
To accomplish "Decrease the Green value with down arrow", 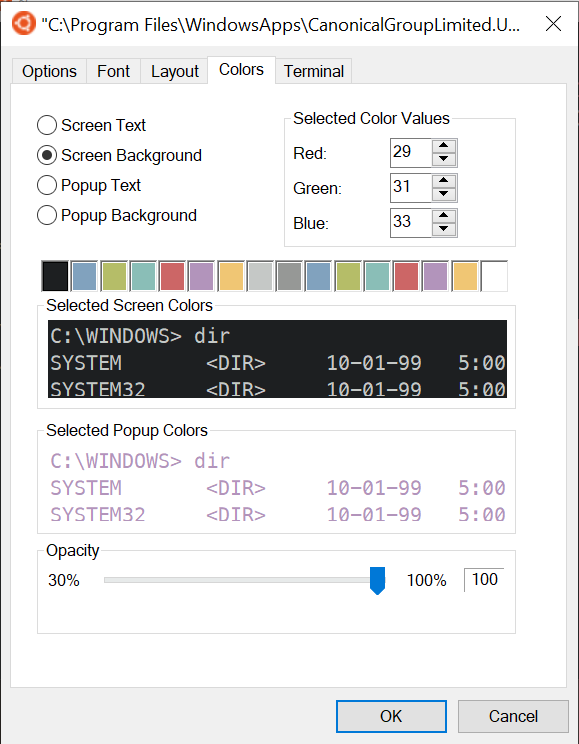I will 444,193.
